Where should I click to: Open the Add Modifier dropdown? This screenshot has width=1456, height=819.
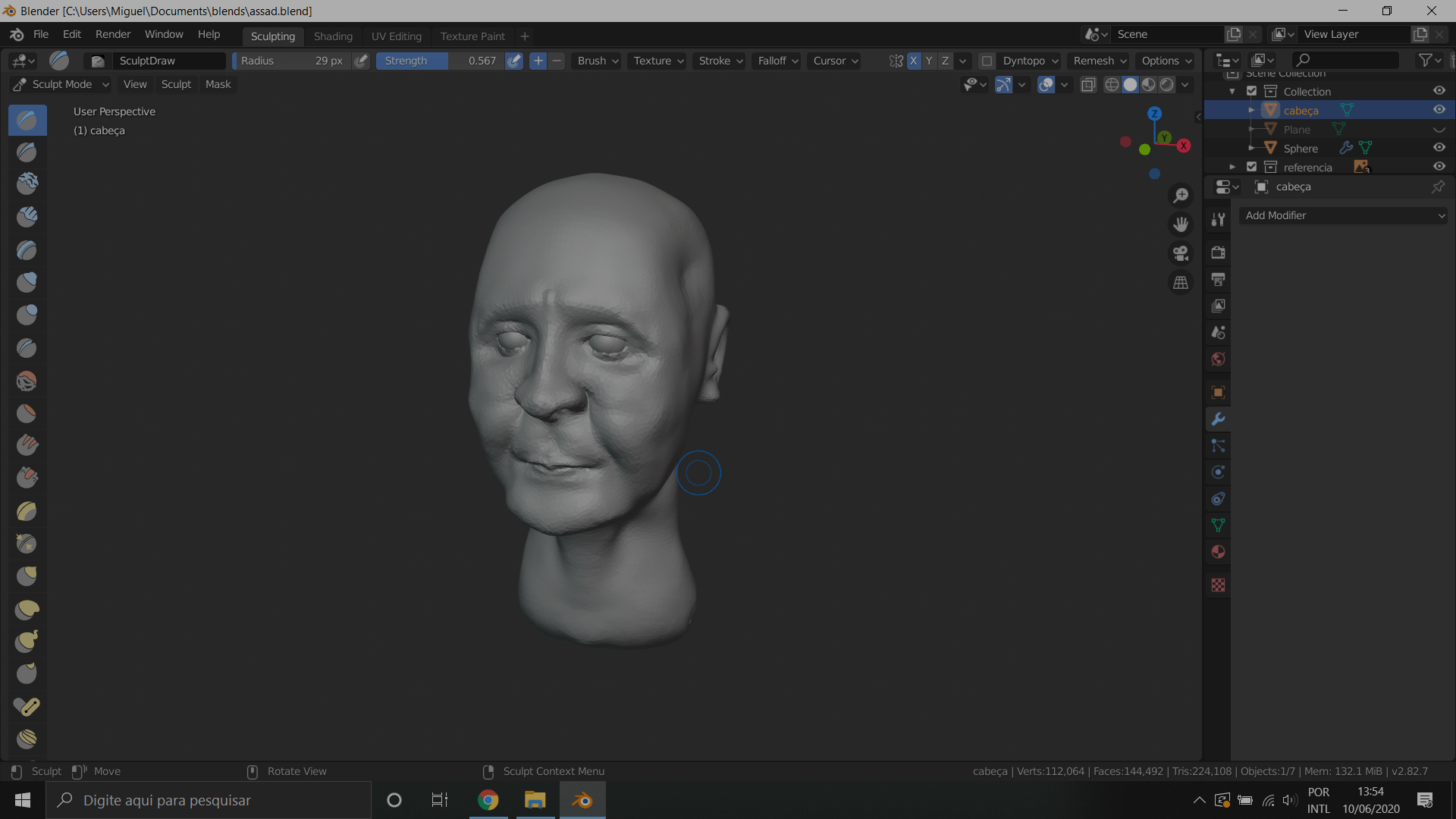click(x=1342, y=215)
